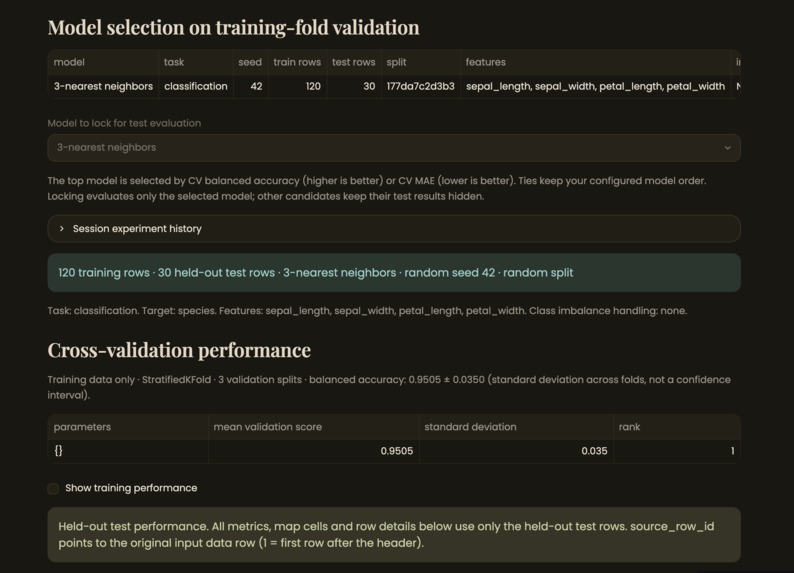Select the '3-nearest neighbors' model cell in table
794x573 pixels.
pos(103,87)
